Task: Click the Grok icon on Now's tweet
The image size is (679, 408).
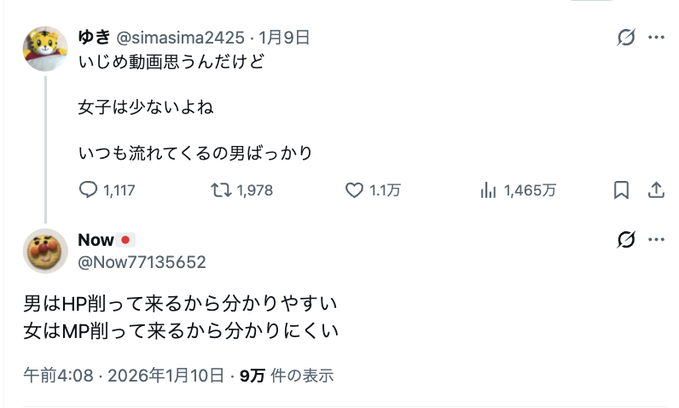Action: 626,240
